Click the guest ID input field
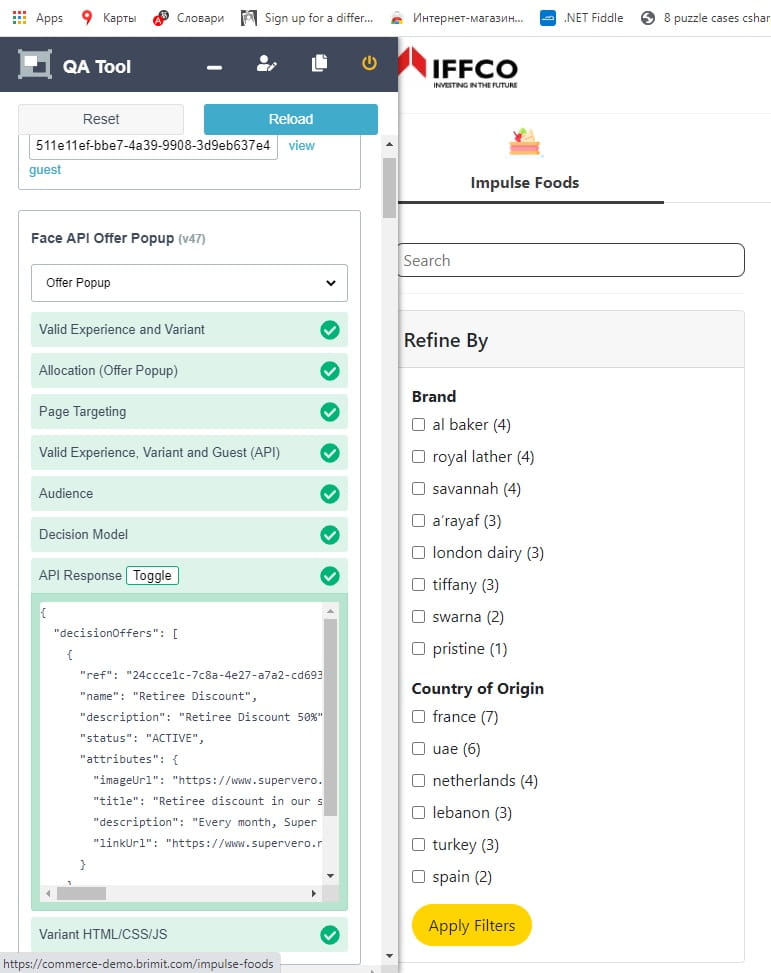The width and height of the screenshot is (771, 973). pos(153,146)
